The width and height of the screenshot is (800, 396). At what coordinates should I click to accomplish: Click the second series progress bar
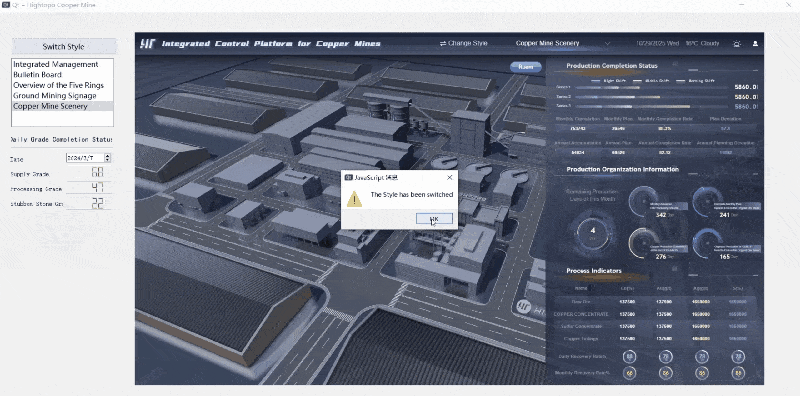coord(653,96)
